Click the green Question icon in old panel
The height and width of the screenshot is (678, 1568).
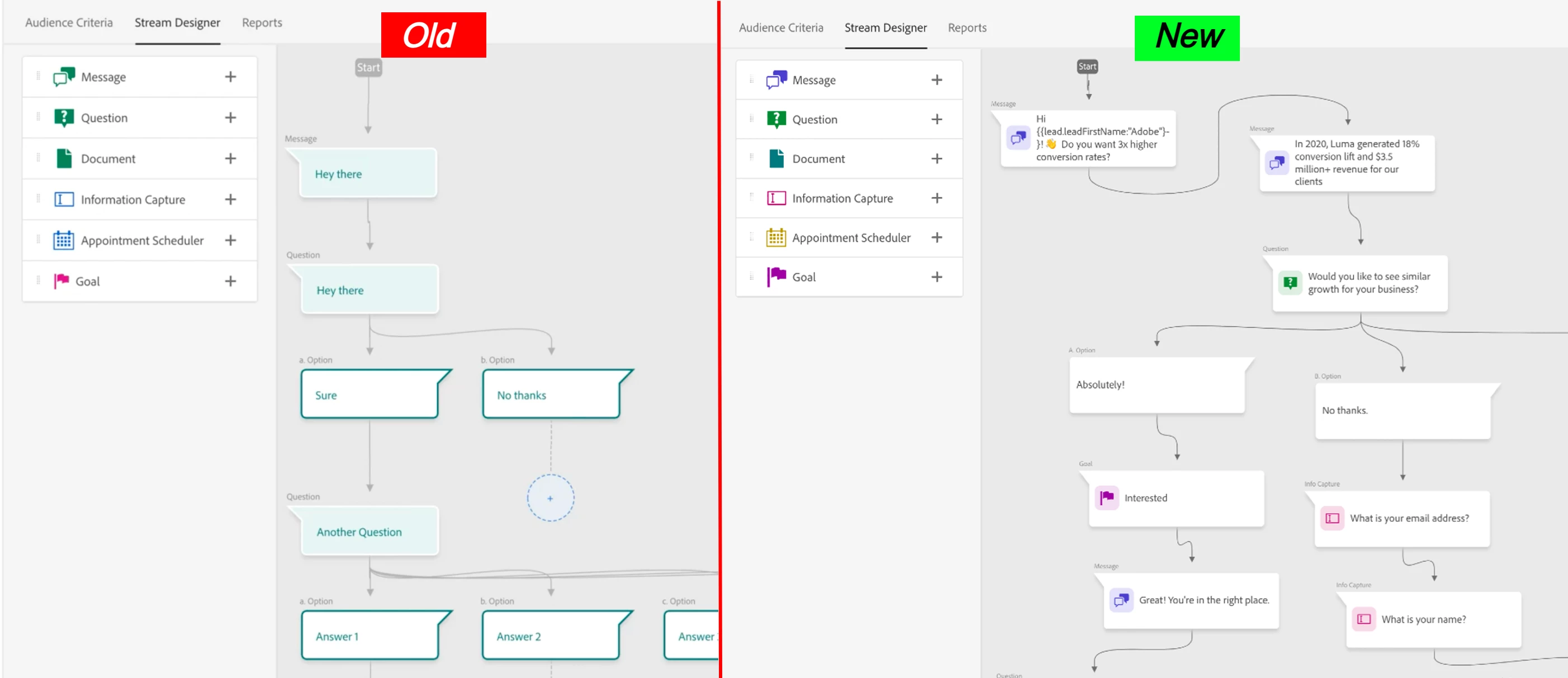[x=63, y=117]
